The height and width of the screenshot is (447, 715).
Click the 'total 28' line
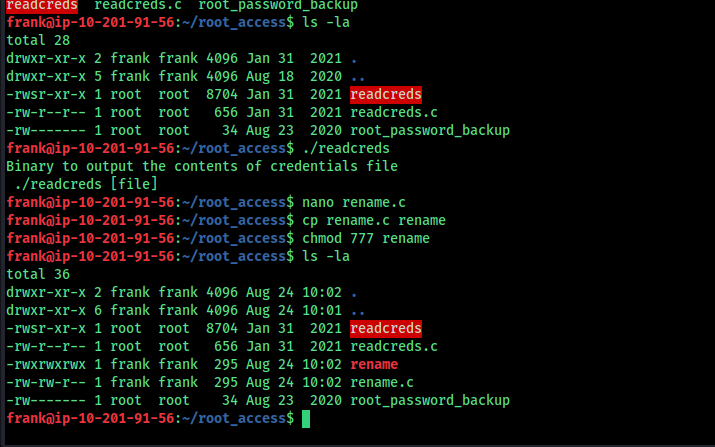38,40
